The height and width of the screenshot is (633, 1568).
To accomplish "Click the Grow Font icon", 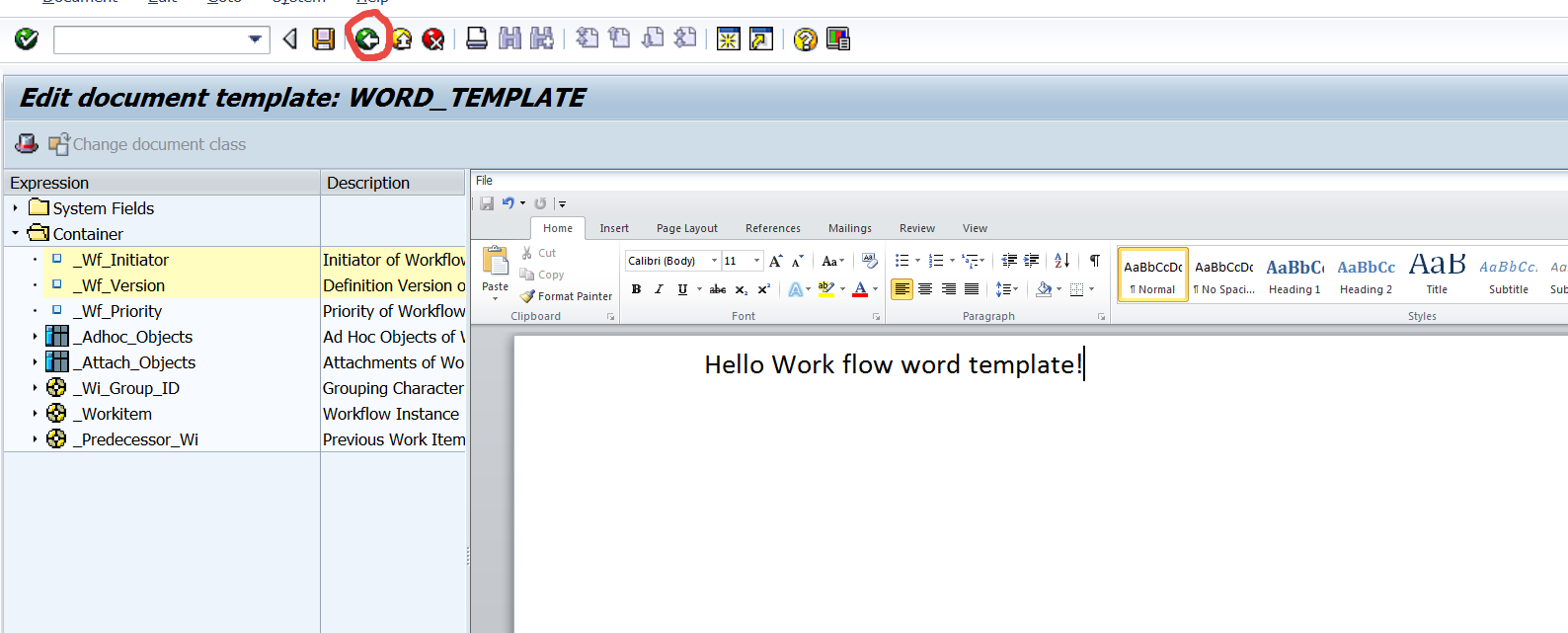I will tap(776, 261).
